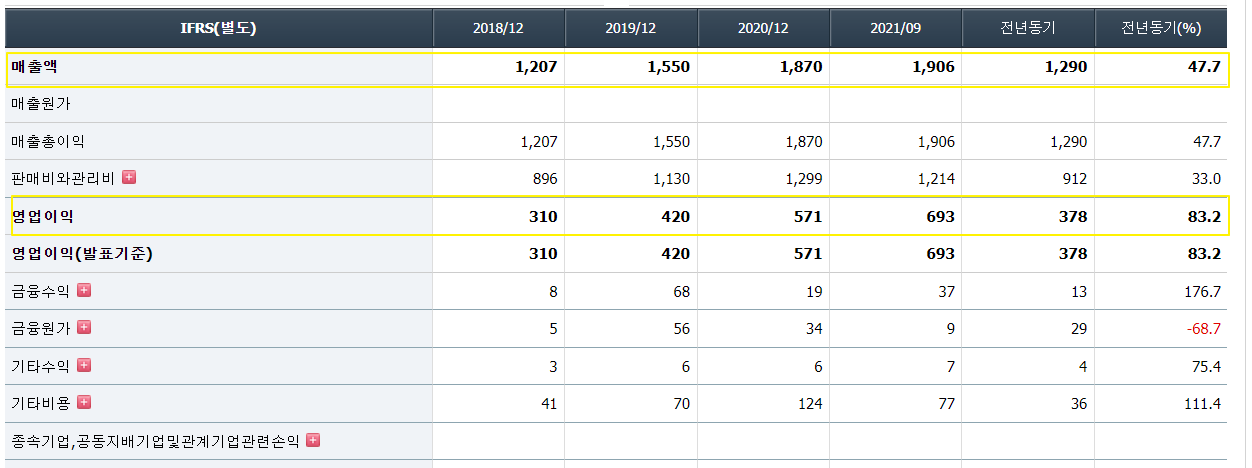Click the 2020/12 column header
1252x468 pixels.
pos(764,28)
